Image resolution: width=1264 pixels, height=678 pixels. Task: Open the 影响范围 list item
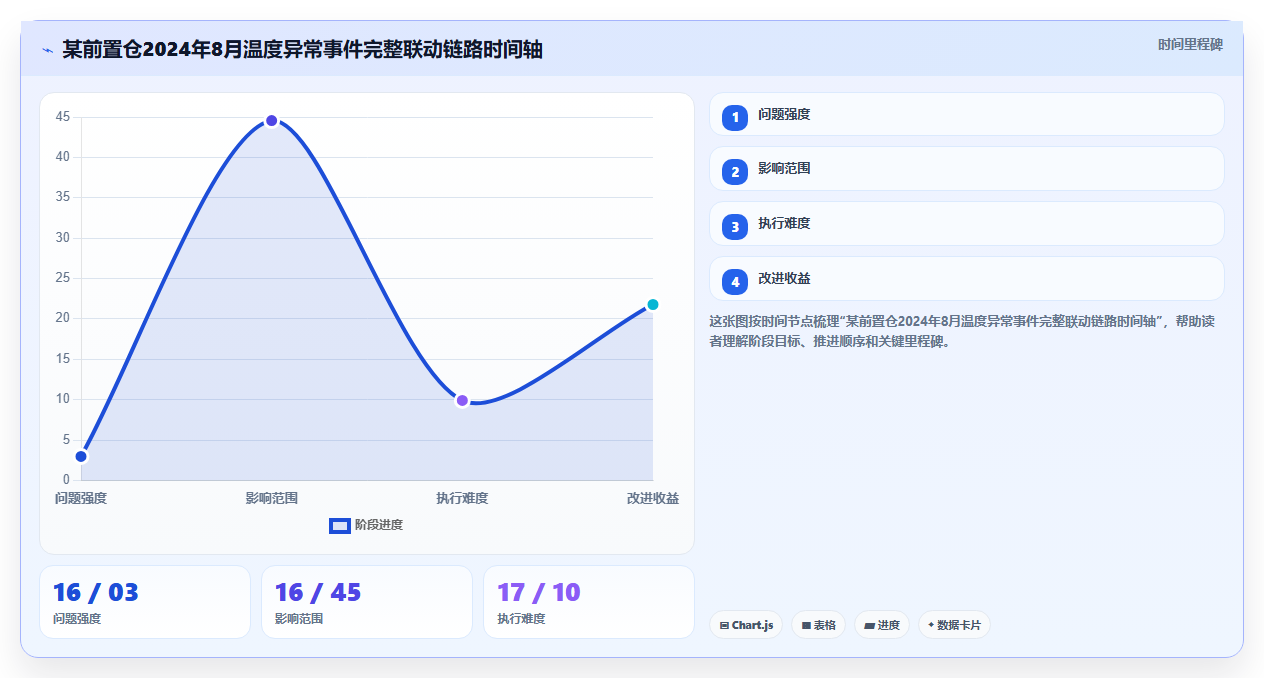pos(967,169)
